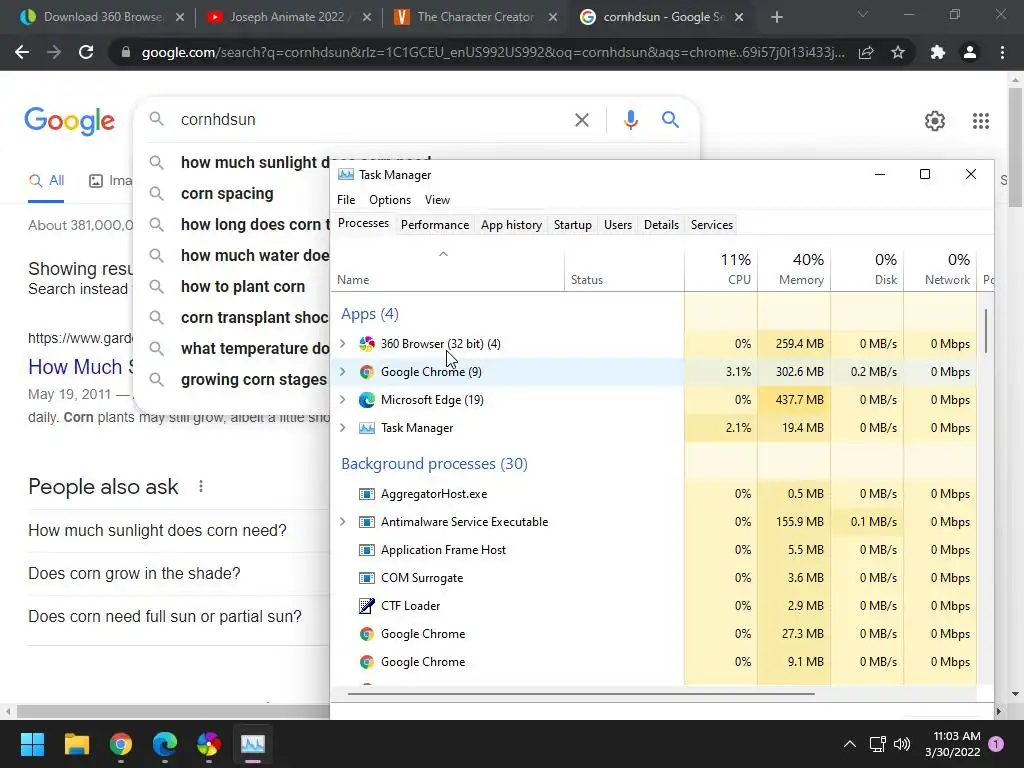This screenshot has width=1024, height=768.
Task: Click the 360 Browser icon in Task Manager list
Action: tap(367, 344)
